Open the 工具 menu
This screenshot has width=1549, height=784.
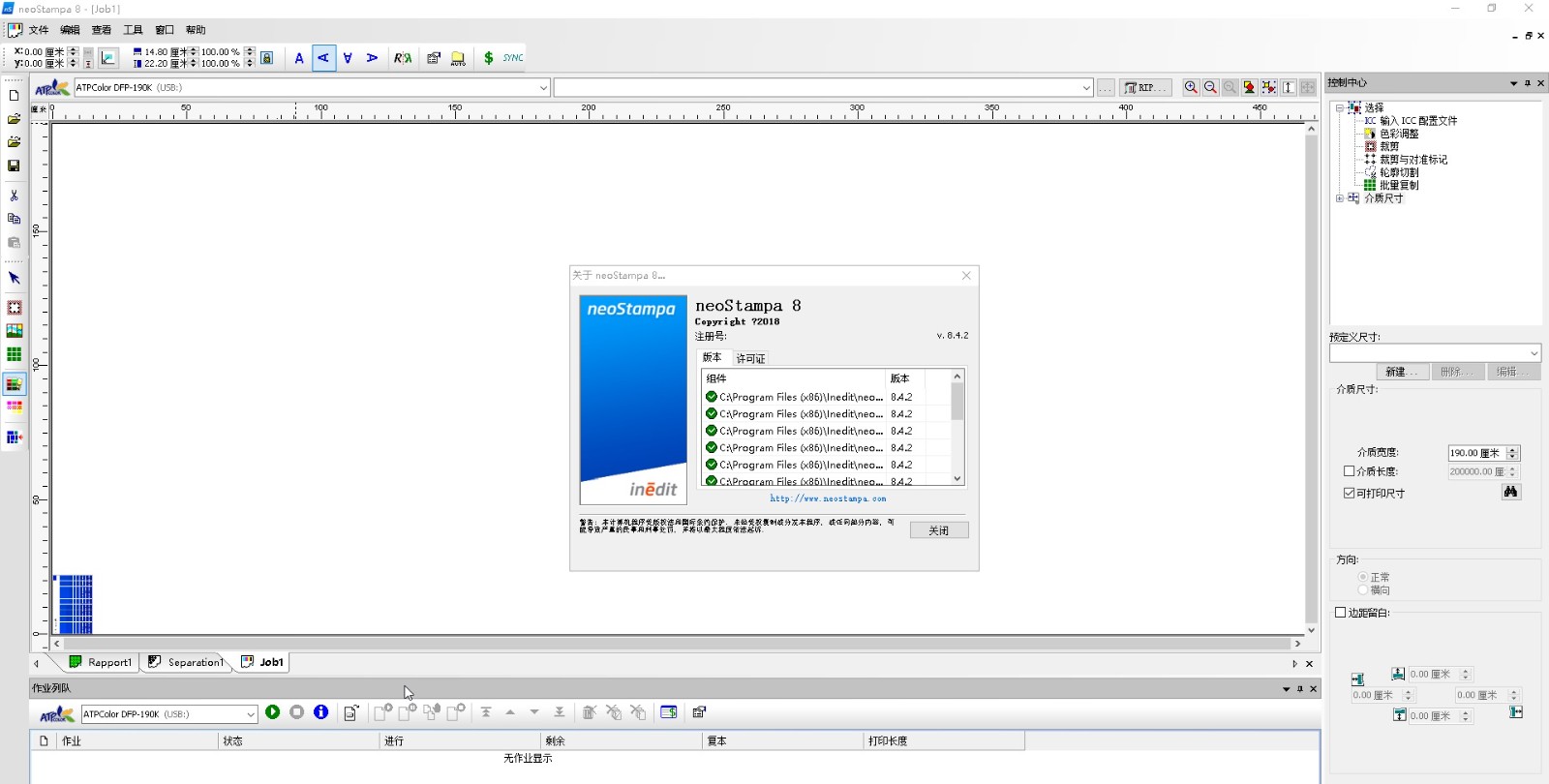tap(133, 30)
